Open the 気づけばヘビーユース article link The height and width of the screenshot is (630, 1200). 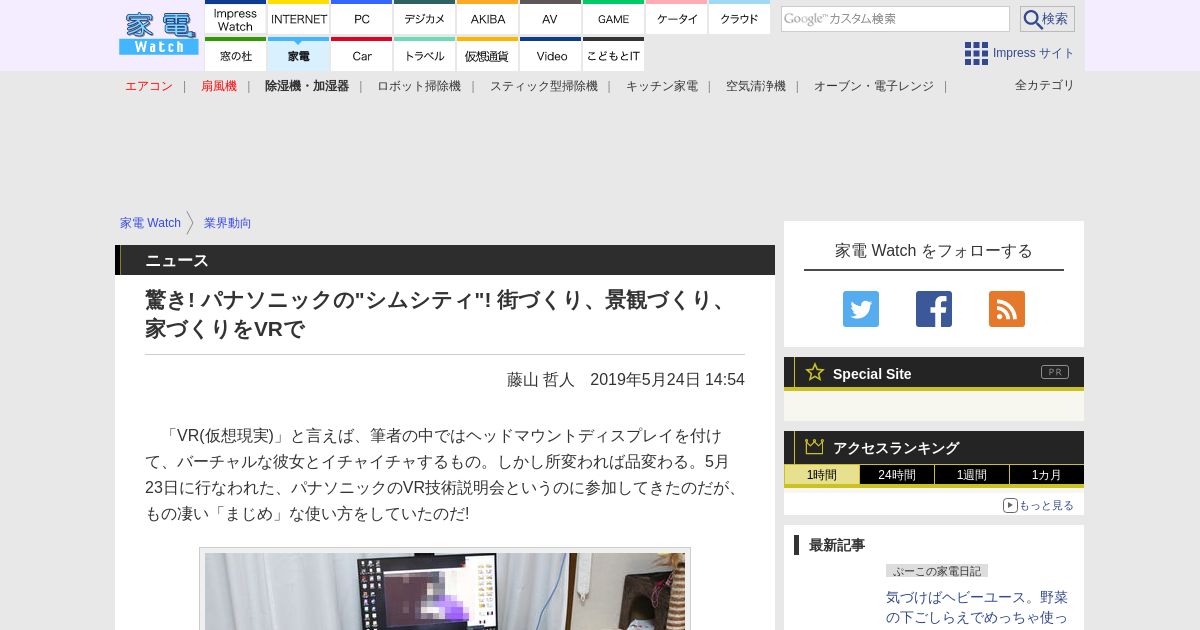click(x=977, y=608)
